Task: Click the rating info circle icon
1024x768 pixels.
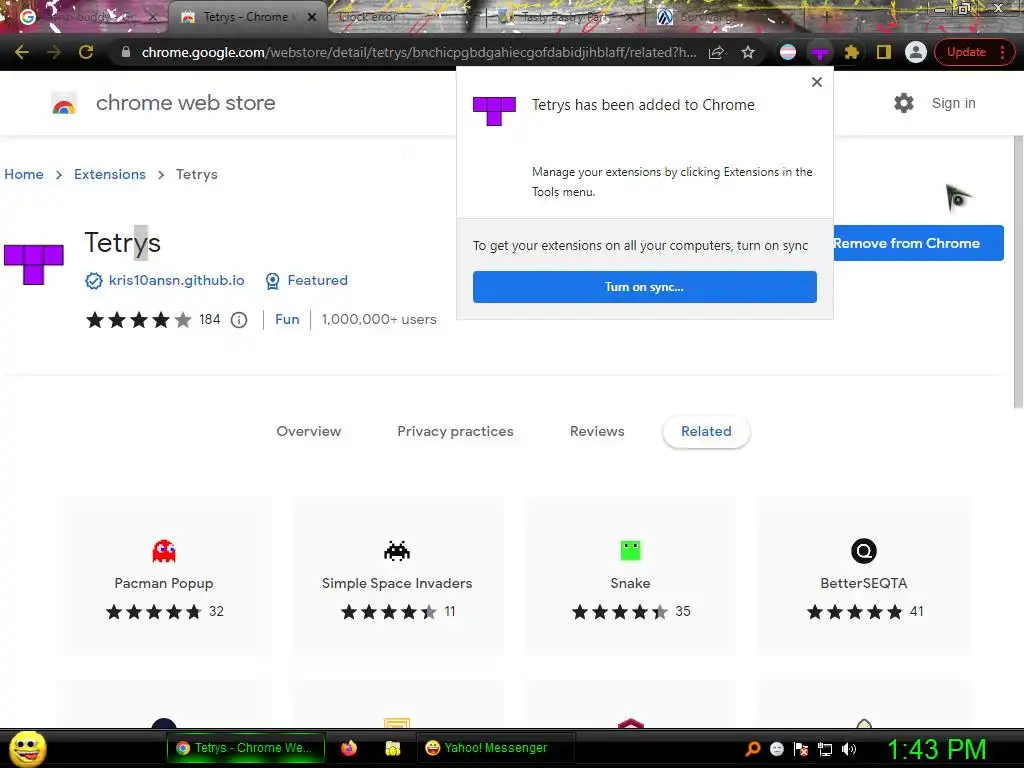Action: point(239,320)
